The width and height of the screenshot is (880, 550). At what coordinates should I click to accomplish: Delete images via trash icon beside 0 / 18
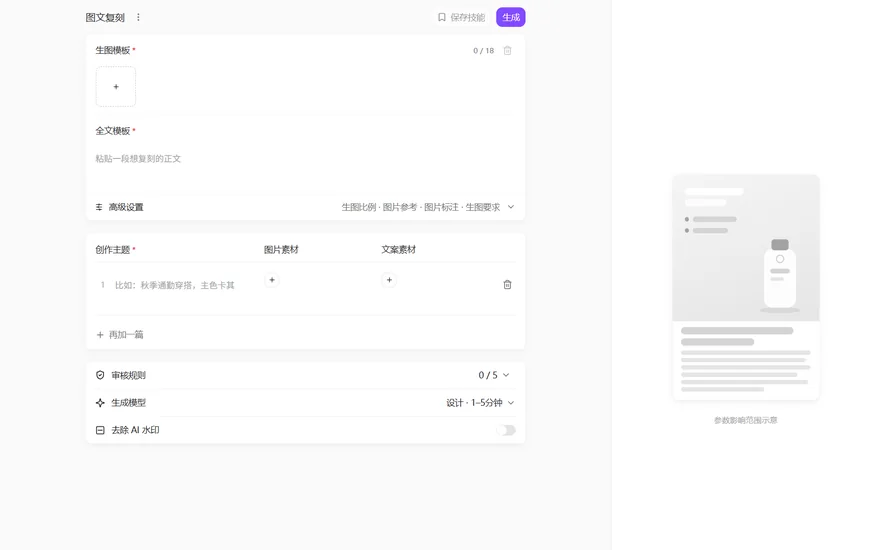click(x=507, y=51)
